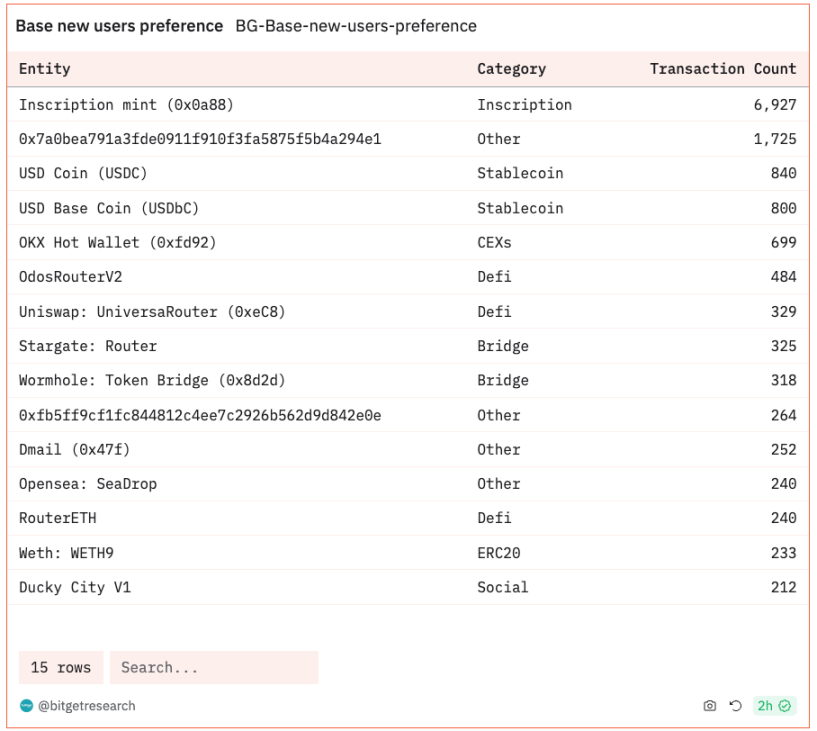The height and width of the screenshot is (731, 817).
Task: Click the camera screenshot icon
Action: 710,706
